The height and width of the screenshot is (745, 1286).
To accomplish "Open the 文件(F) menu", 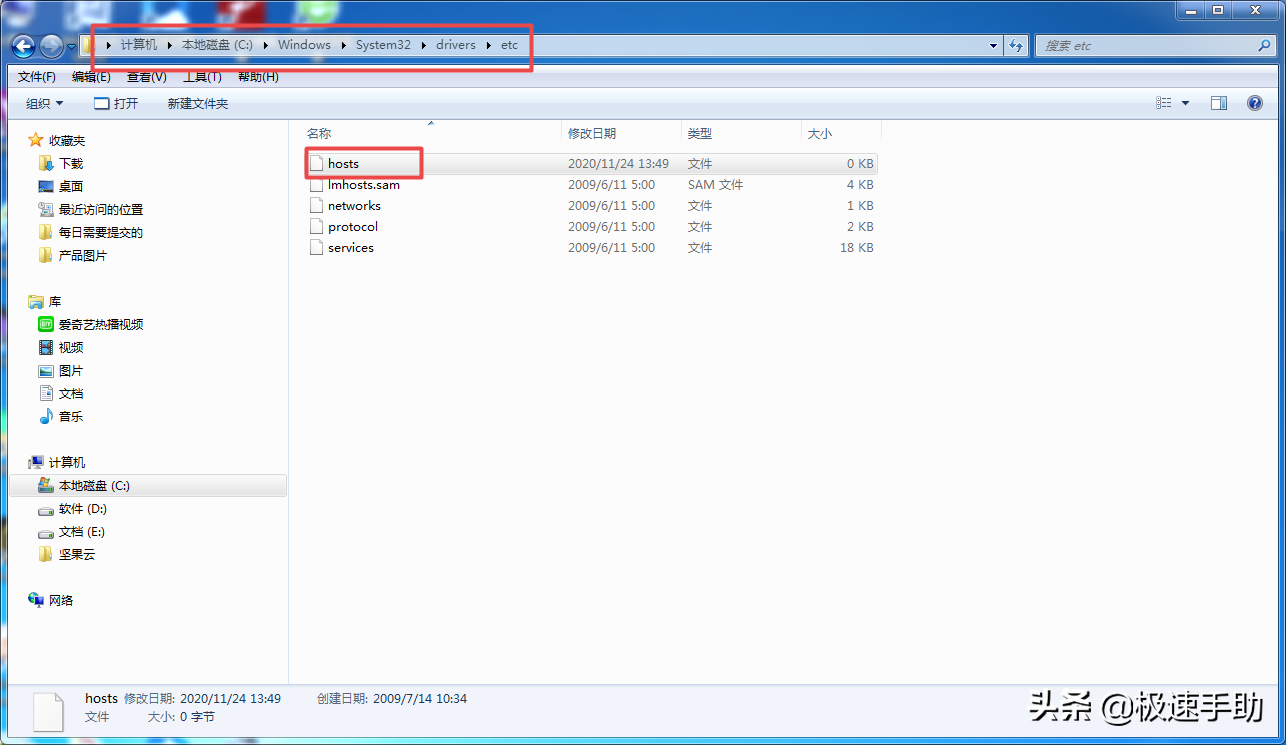I will [37, 77].
